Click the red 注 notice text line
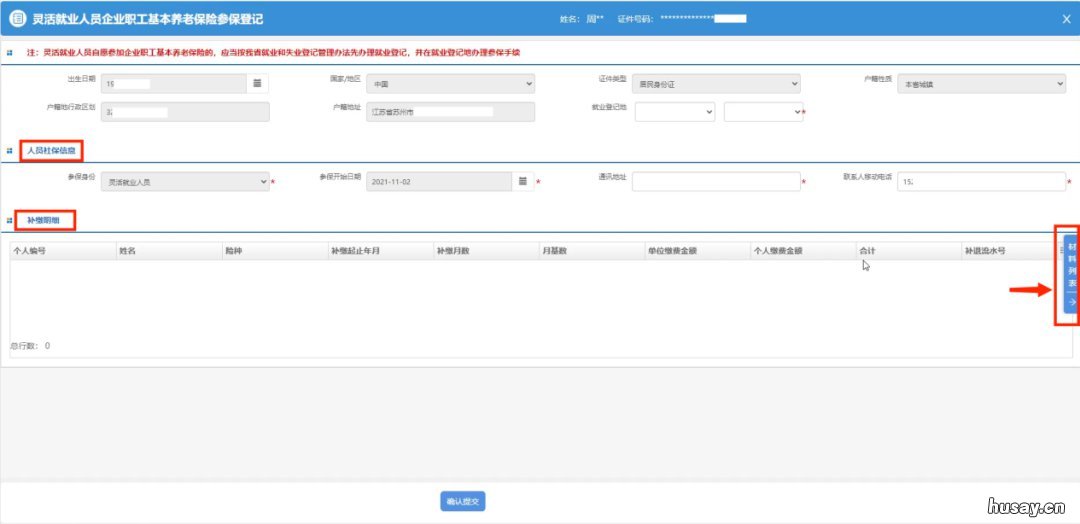Image resolution: width=1080 pixels, height=524 pixels. (273, 52)
